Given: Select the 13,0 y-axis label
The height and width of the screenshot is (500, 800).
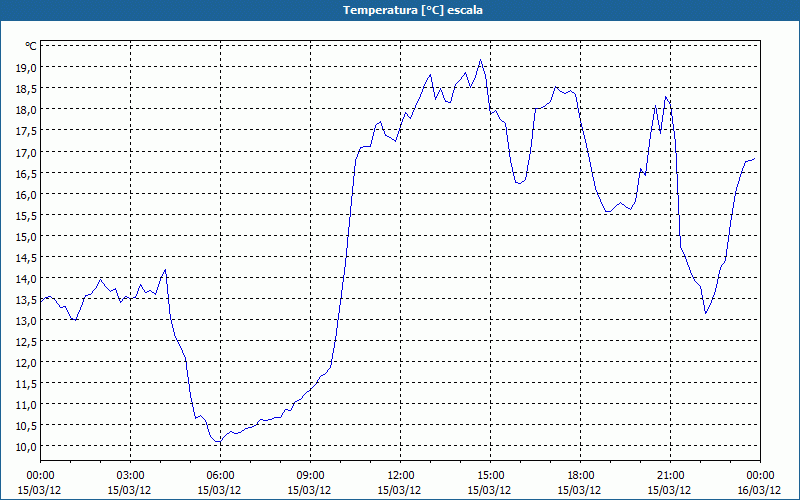Looking at the screenshot, I should pyautogui.click(x=28, y=321).
